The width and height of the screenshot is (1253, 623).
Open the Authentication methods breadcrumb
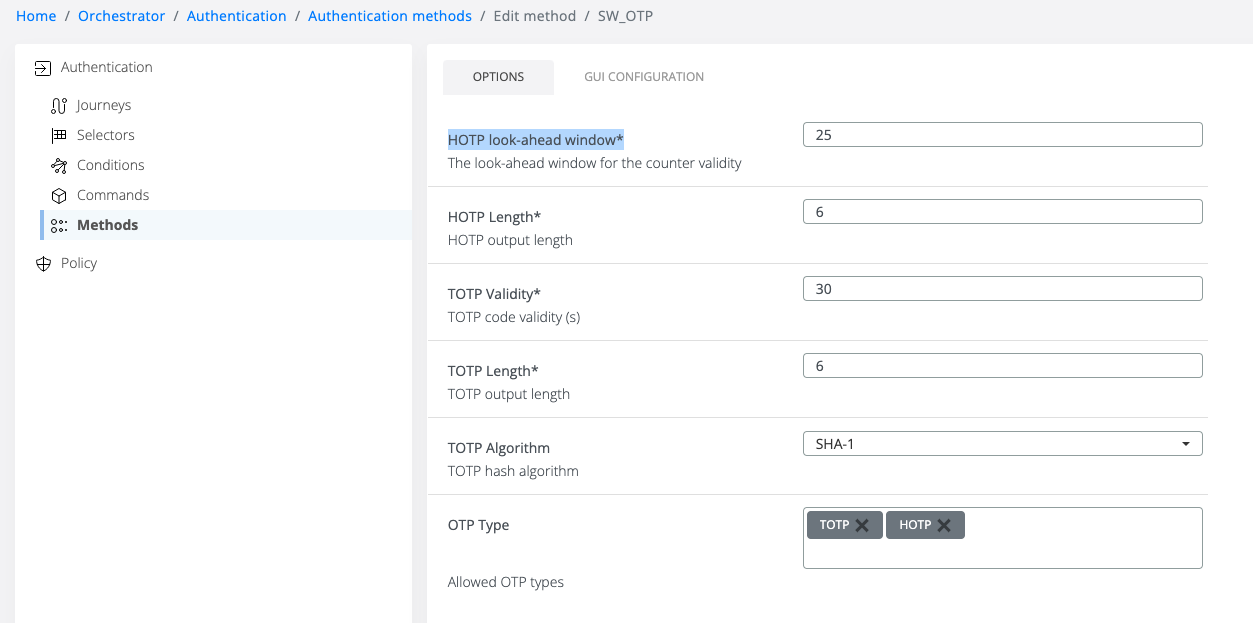pyautogui.click(x=389, y=15)
